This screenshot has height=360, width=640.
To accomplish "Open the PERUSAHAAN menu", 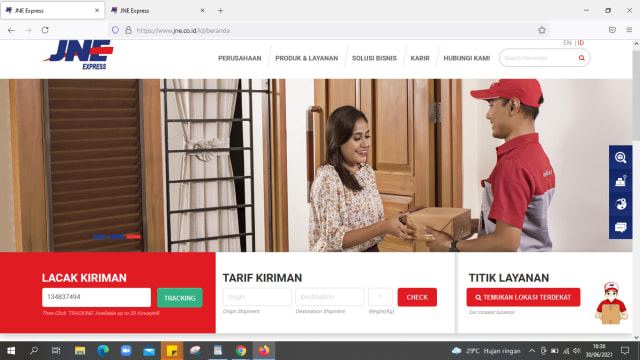I will (240, 58).
